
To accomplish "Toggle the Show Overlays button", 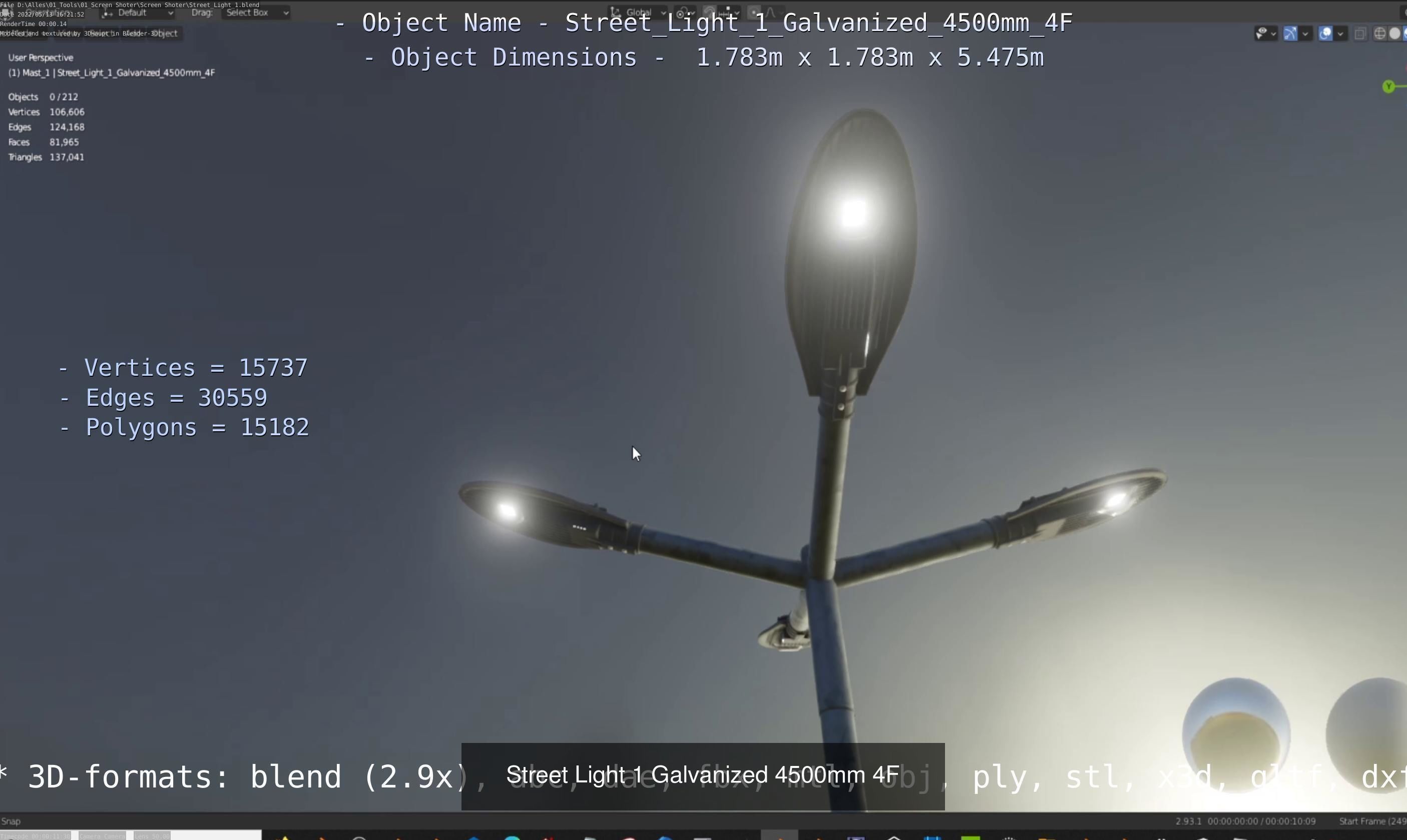I will (x=1325, y=34).
